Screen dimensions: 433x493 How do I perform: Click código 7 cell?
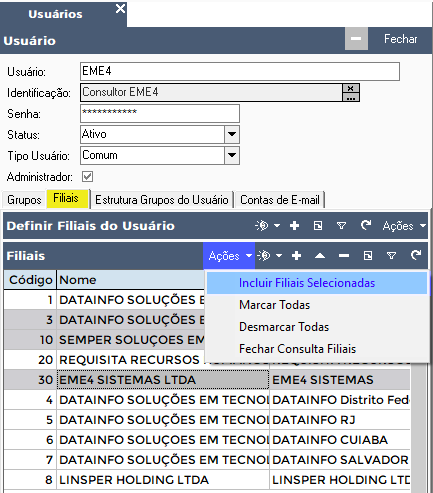30,460
